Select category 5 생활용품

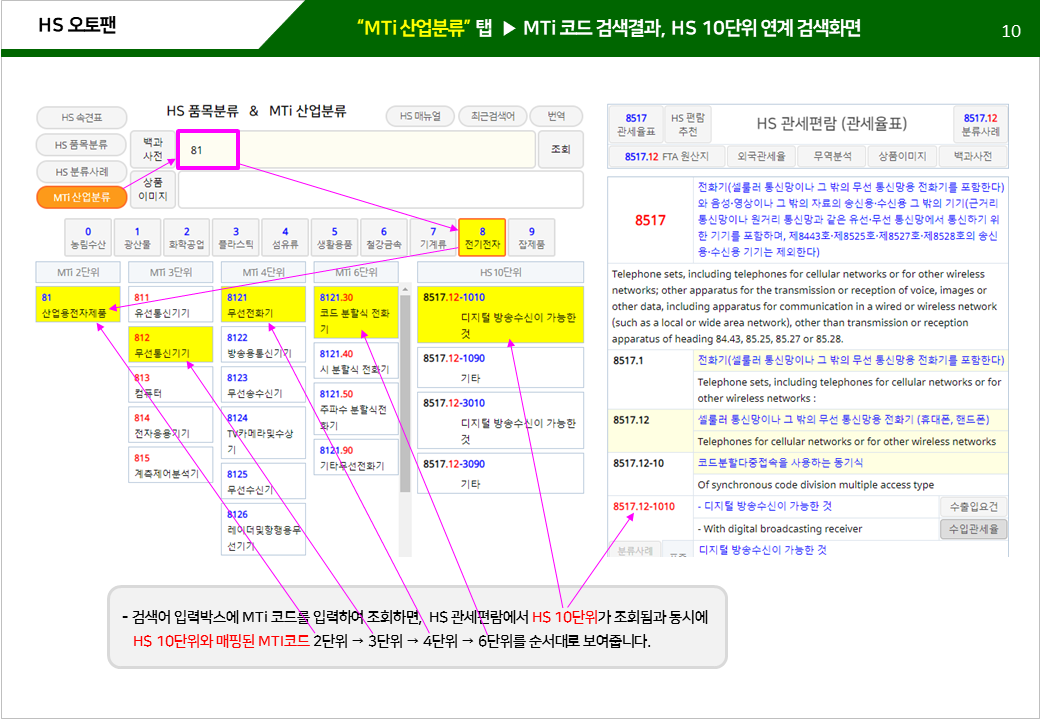point(334,237)
